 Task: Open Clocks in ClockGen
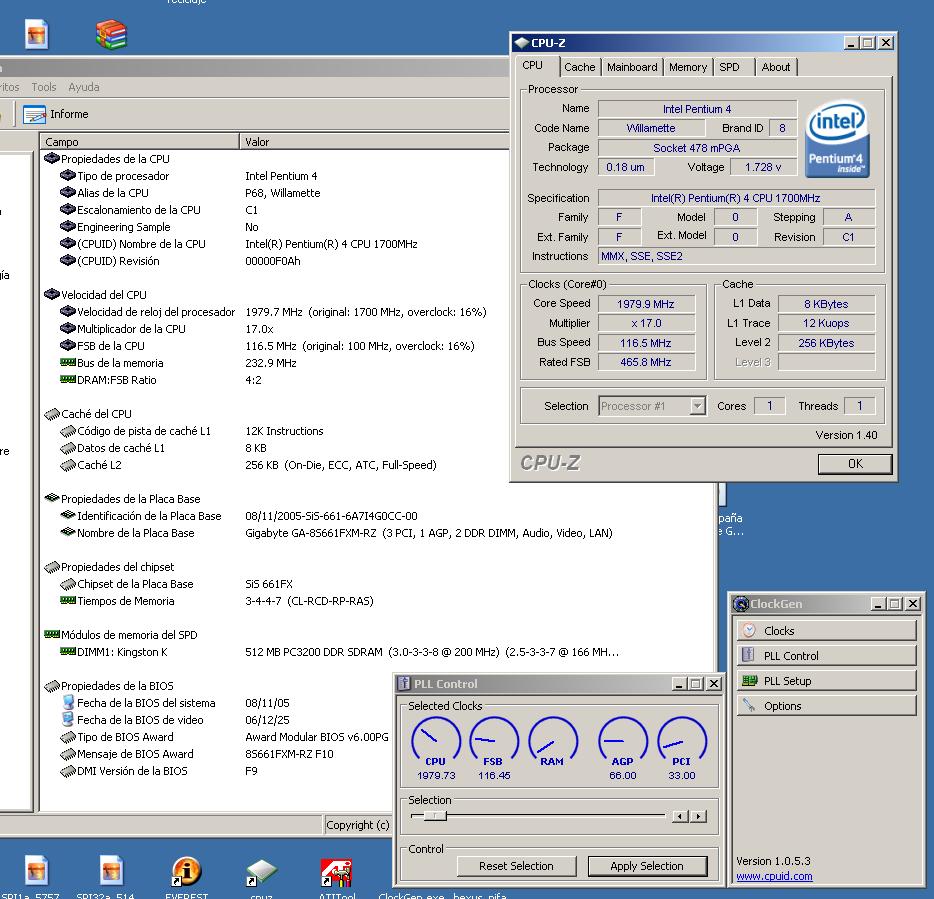click(826, 630)
